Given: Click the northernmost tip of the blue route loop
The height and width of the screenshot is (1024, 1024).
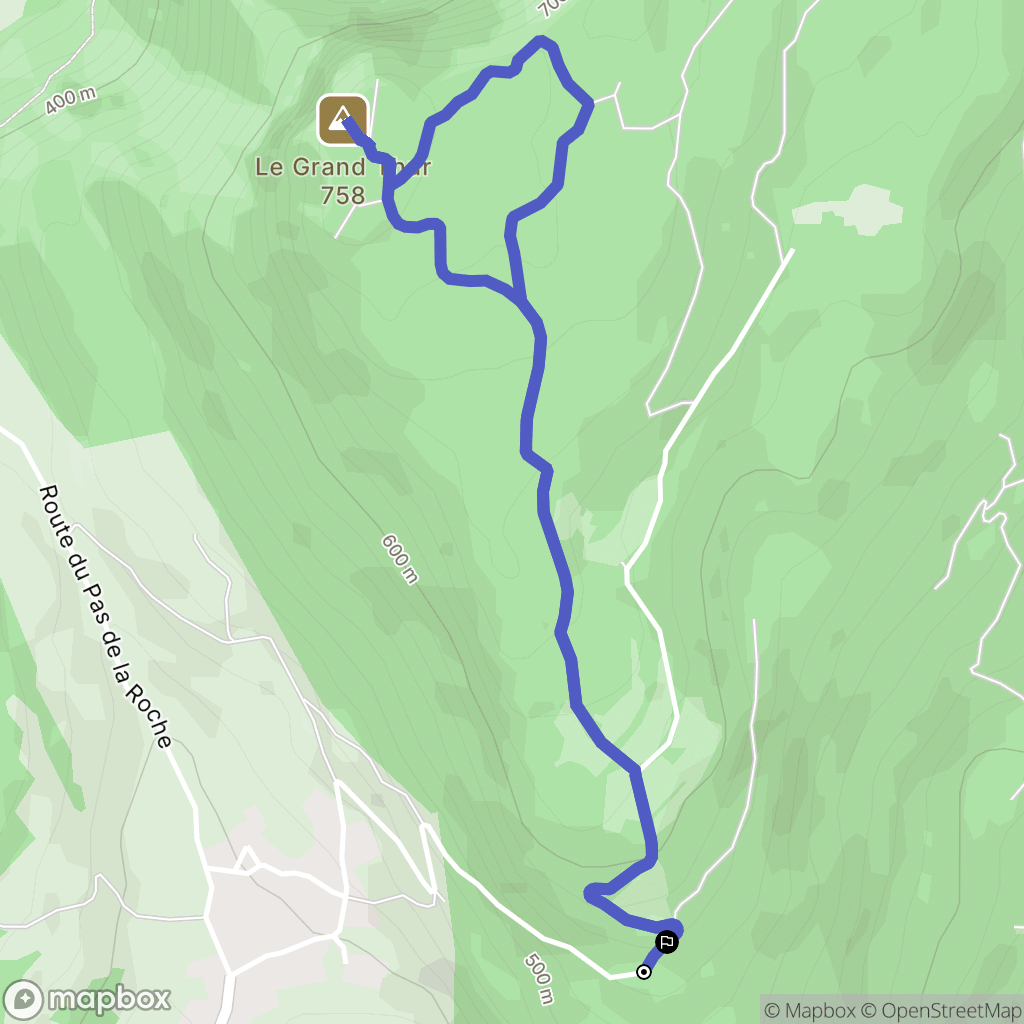Looking at the screenshot, I should [x=541, y=40].
